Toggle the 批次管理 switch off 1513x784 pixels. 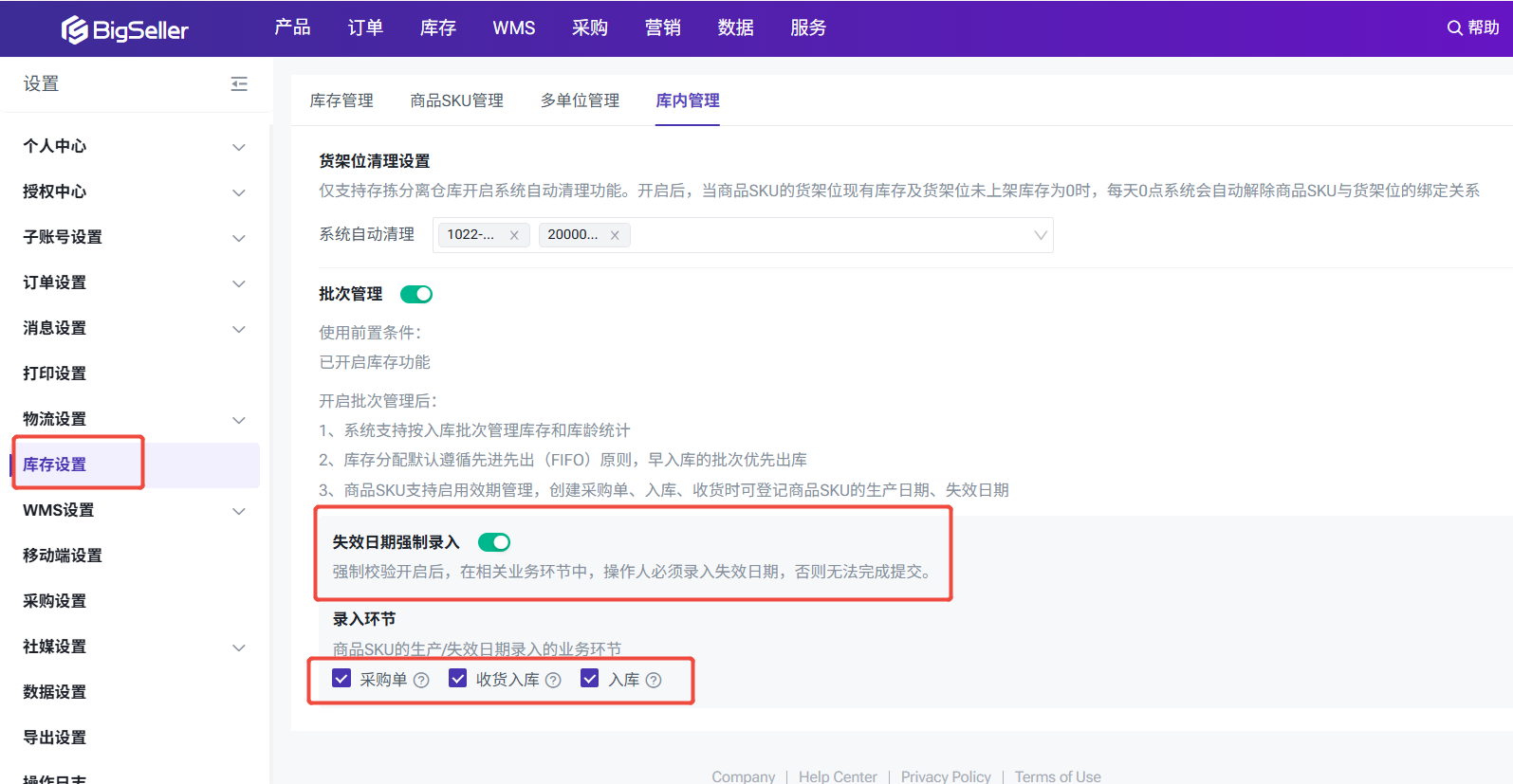[416, 294]
